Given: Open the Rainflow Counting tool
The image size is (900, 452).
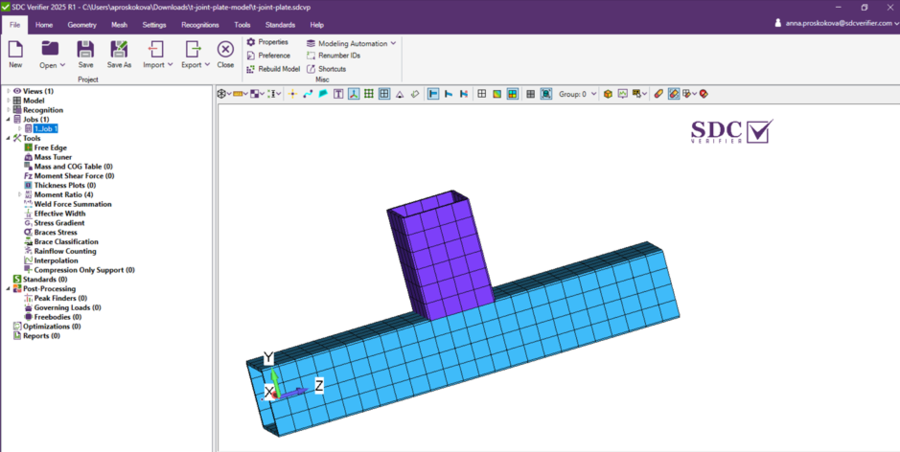Looking at the screenshot, I should point(64,251).
